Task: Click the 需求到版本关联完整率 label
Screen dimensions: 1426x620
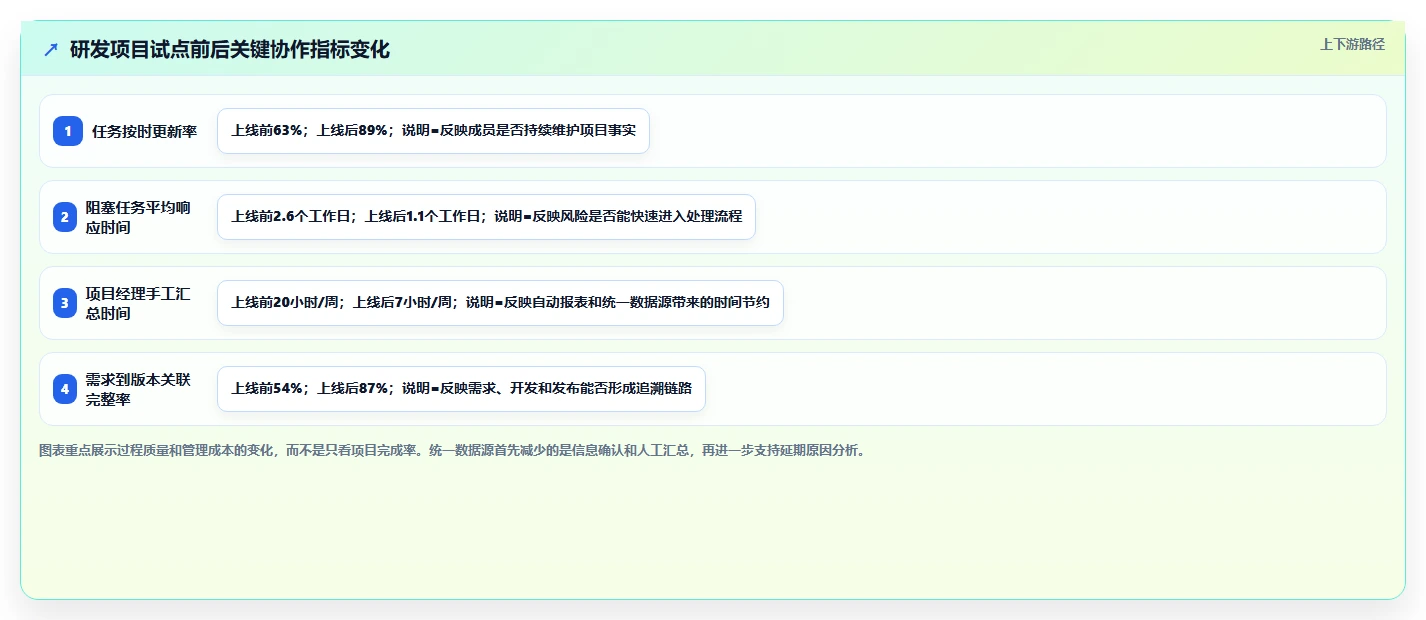Action: [138, 389]
